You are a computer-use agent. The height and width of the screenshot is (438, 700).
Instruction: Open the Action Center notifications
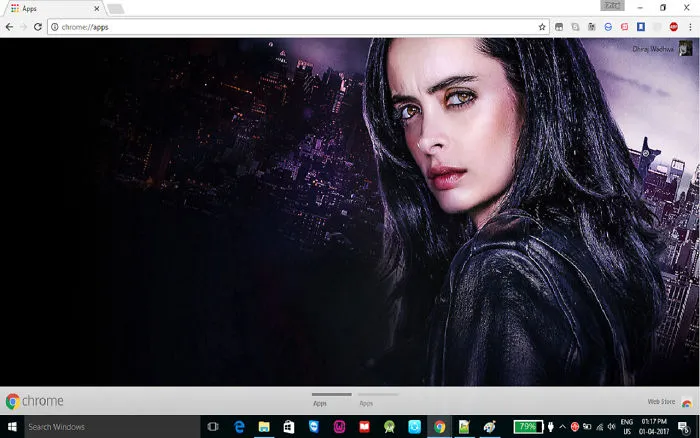coord(683,427)
